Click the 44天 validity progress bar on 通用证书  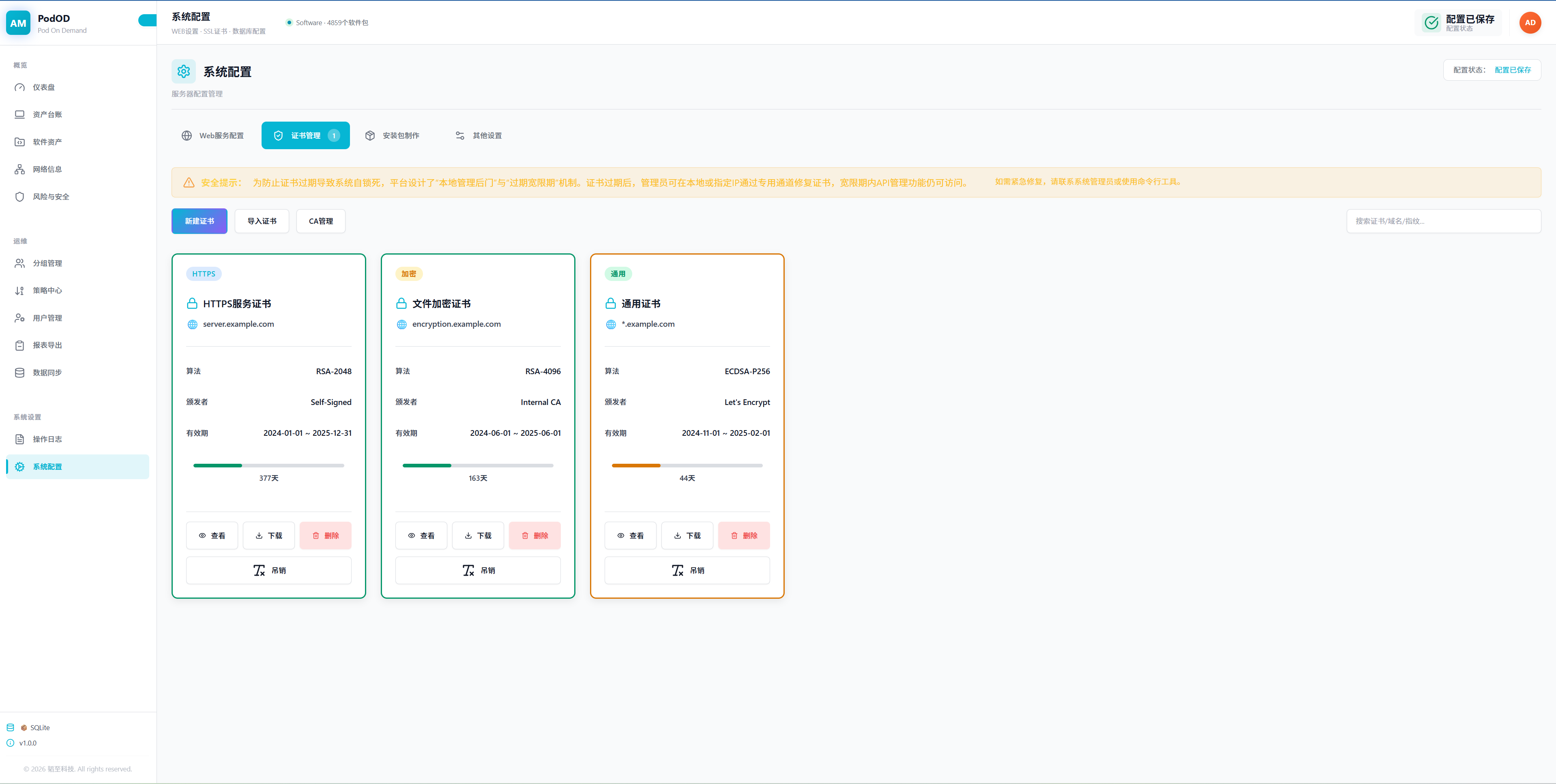(687, 466)
